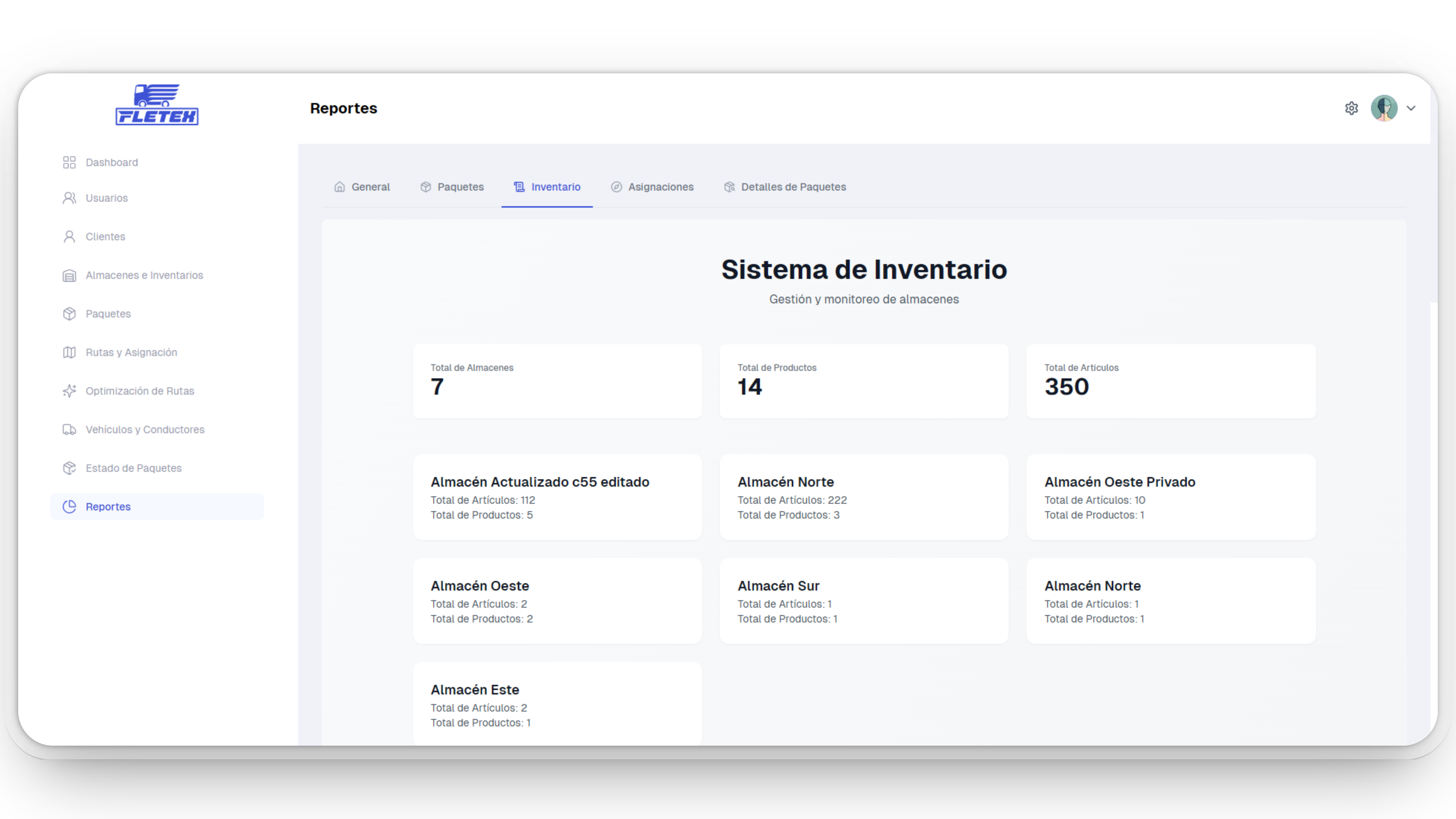Go to Estado de Paquetes

[x=157, y=468]
